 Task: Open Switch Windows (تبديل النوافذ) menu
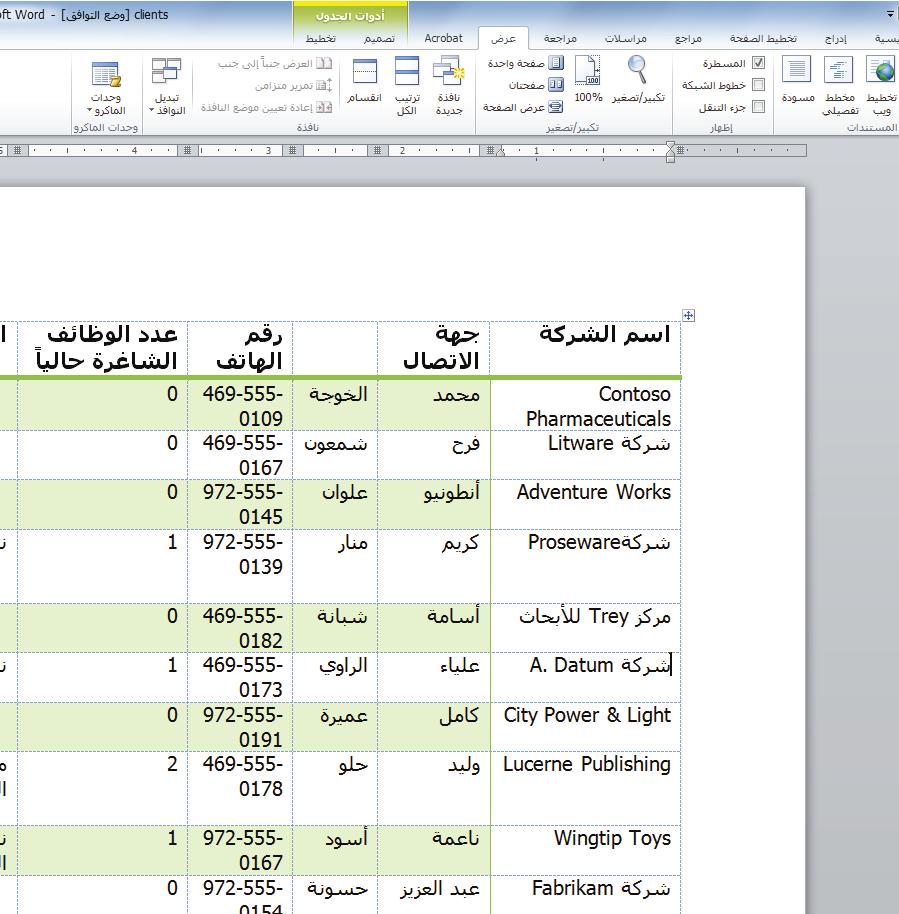point(167,86)
